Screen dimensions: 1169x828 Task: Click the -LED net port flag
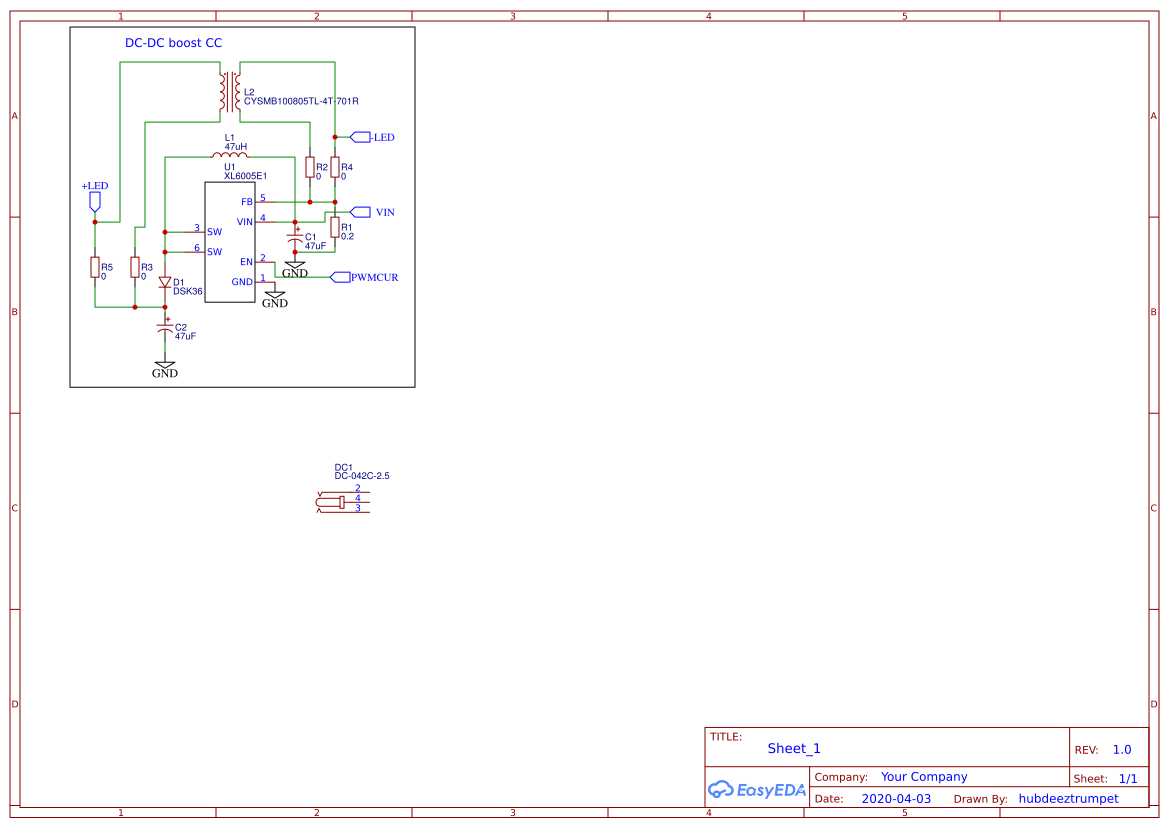[x=360, y=137]
